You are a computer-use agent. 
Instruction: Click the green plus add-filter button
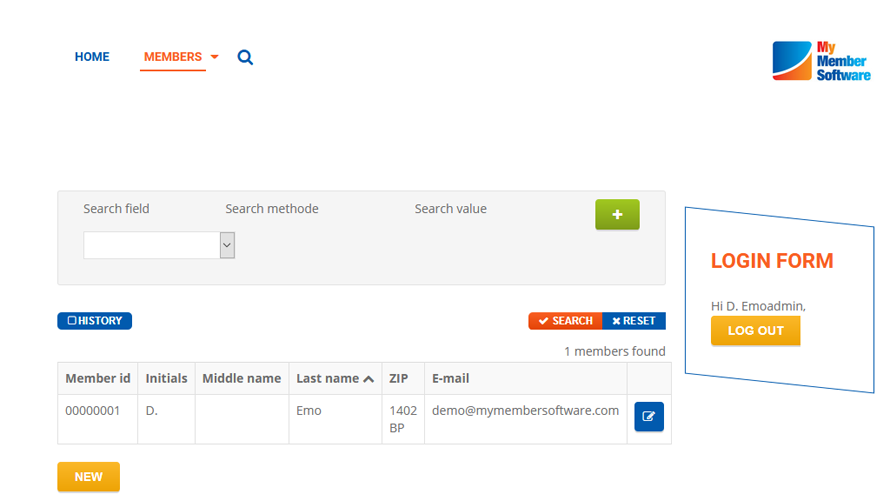pos(617,215)
